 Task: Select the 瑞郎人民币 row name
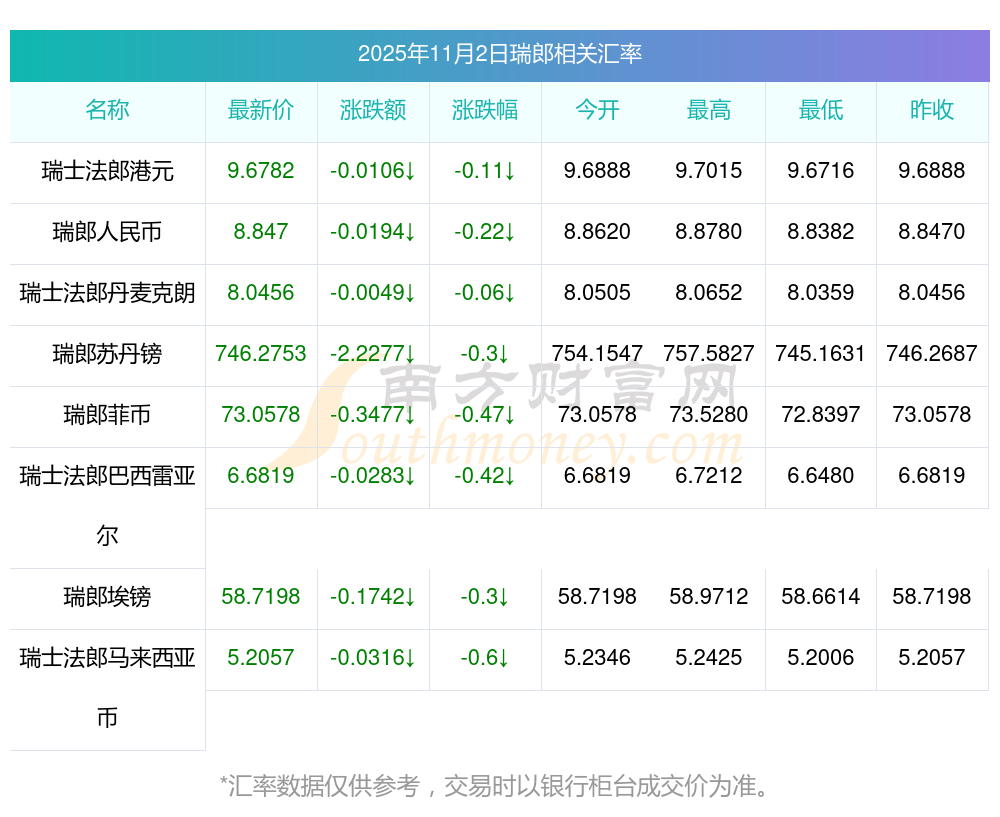107,232
